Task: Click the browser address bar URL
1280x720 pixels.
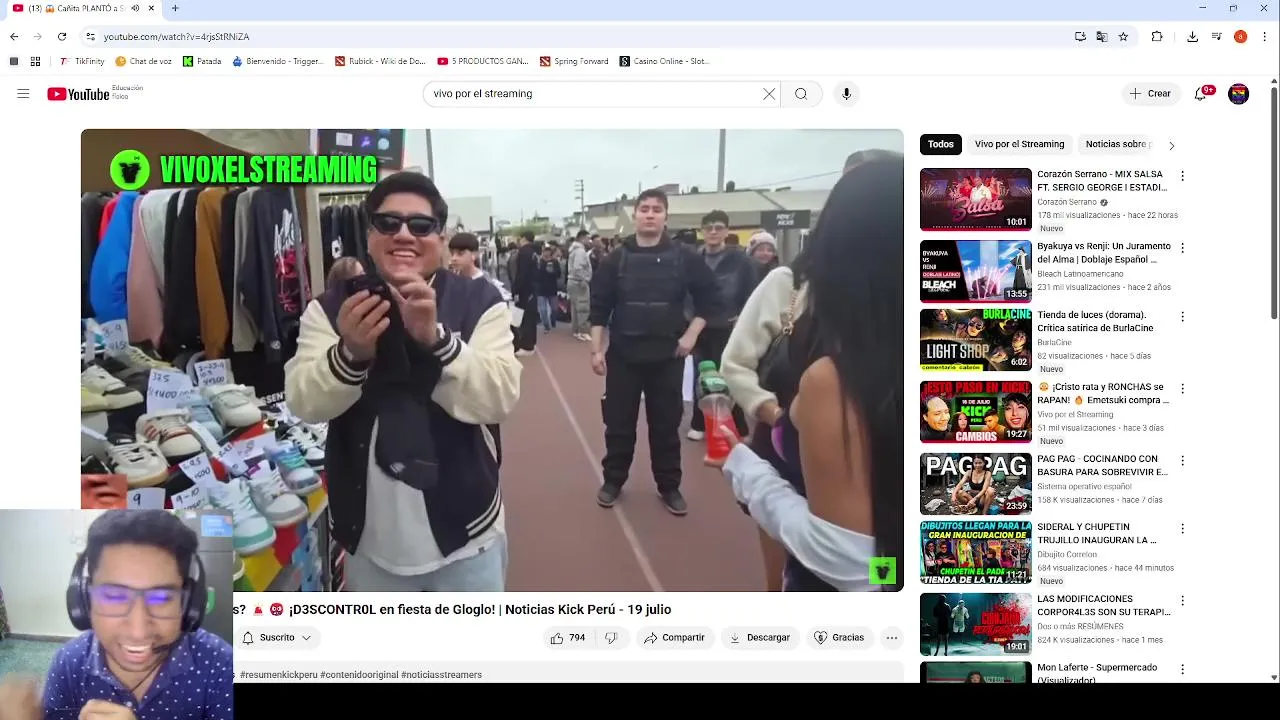Action: pyautogui.click(x=177, y=37)
